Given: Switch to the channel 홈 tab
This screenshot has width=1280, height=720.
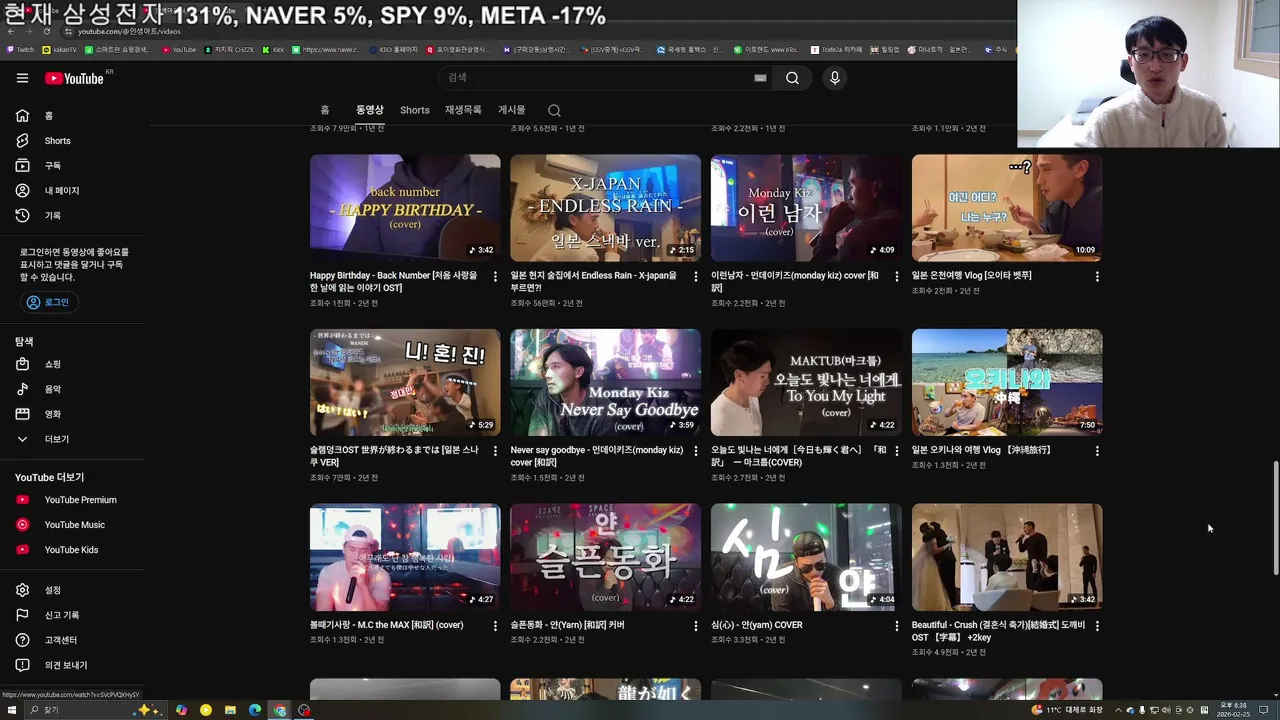Looking at the screenshot, I should 325,110.
